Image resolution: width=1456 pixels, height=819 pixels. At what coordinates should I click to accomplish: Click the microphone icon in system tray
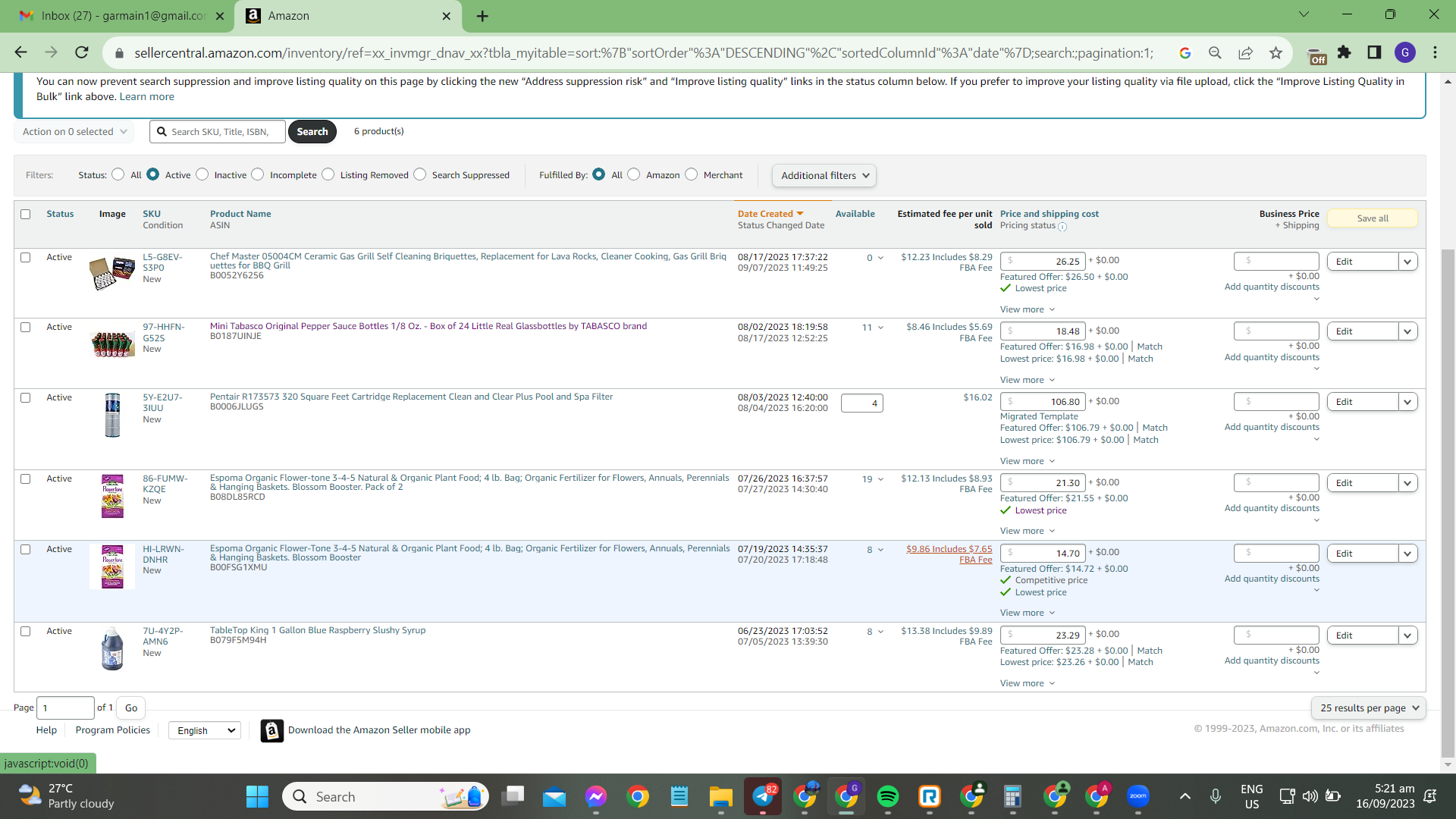(x=1215, y=796)
